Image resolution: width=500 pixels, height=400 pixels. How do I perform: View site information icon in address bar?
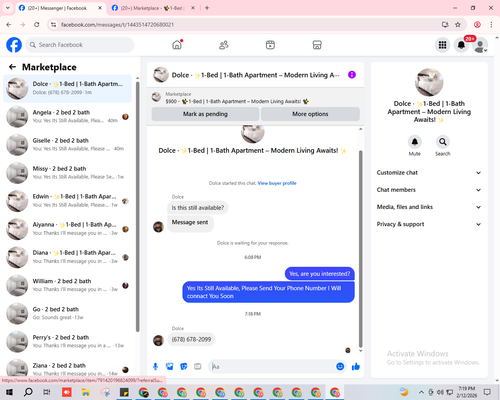click(53, 25)
